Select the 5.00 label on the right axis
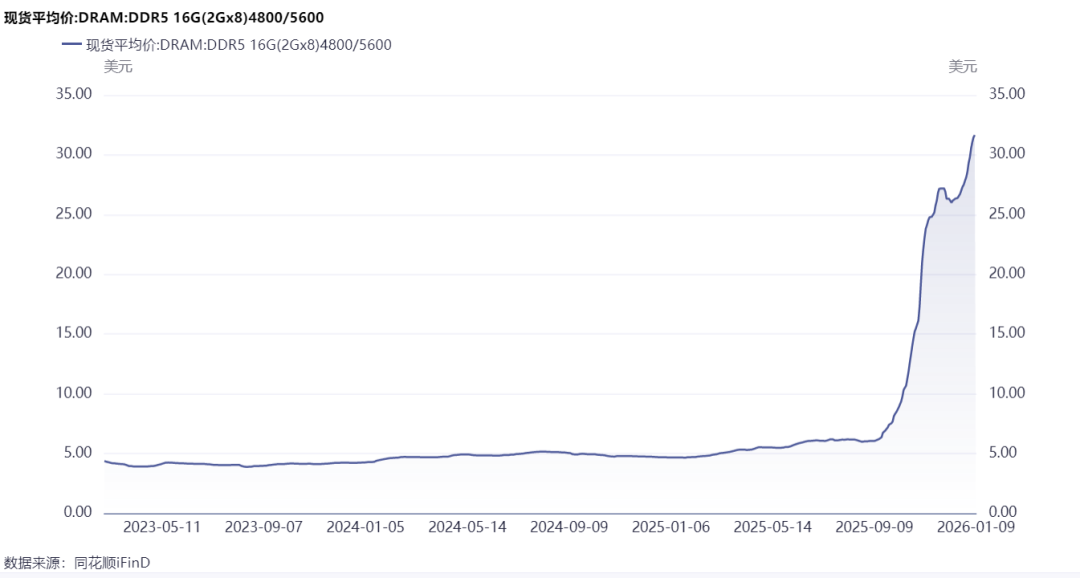Screen dimensions: 1080x578 (x=1003, y=453)
